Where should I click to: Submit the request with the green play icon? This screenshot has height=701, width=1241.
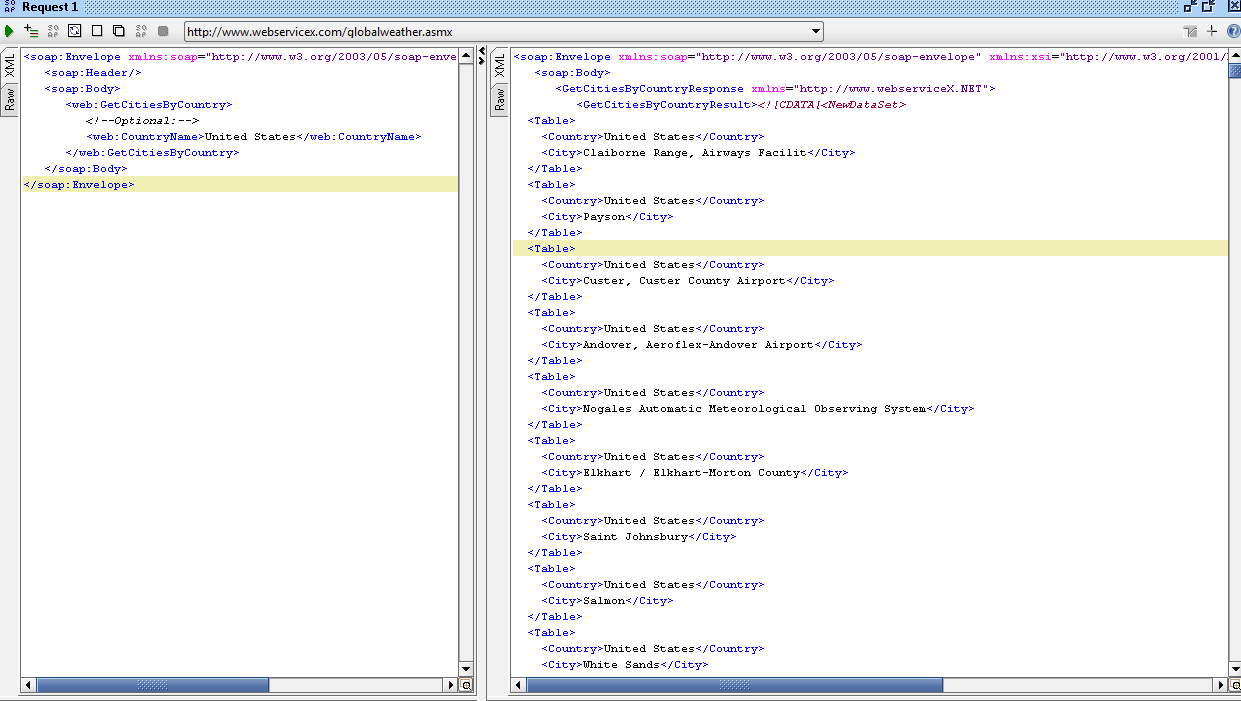coord(10,32)
